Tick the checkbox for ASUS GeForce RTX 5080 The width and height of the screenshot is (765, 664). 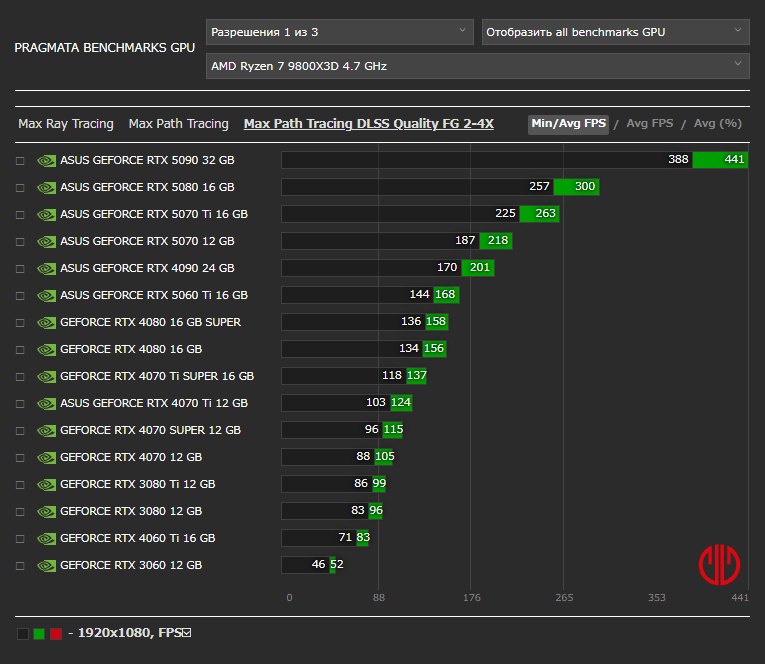coord(20,187)
